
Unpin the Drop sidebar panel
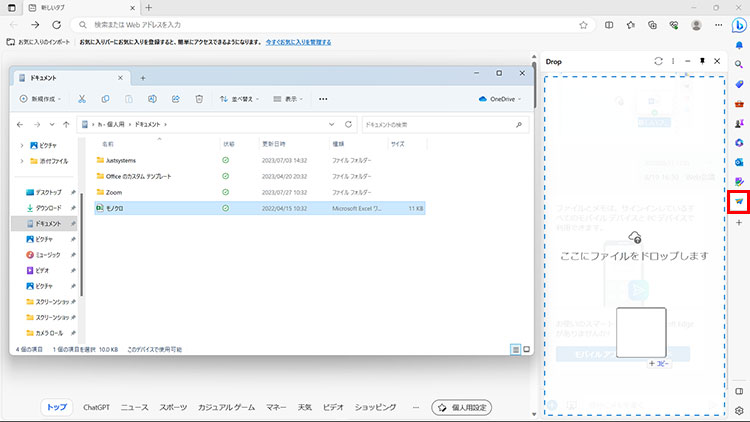(x=702, y=61)
